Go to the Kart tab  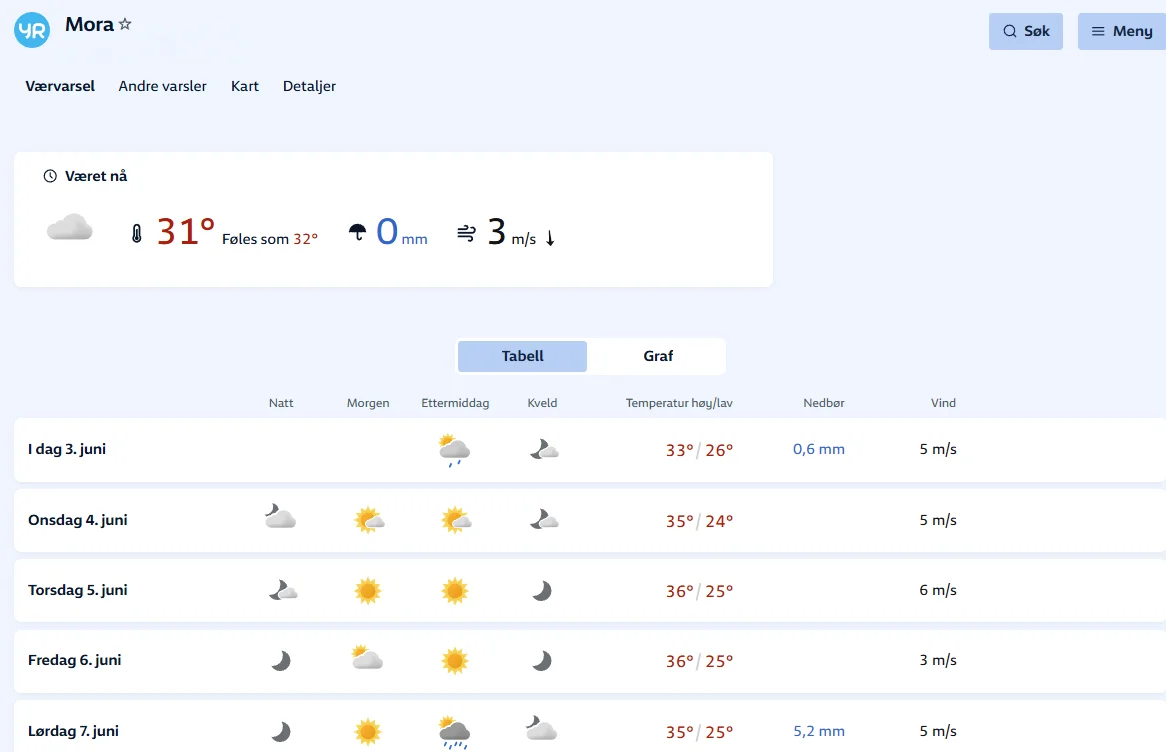click(245, 86)
